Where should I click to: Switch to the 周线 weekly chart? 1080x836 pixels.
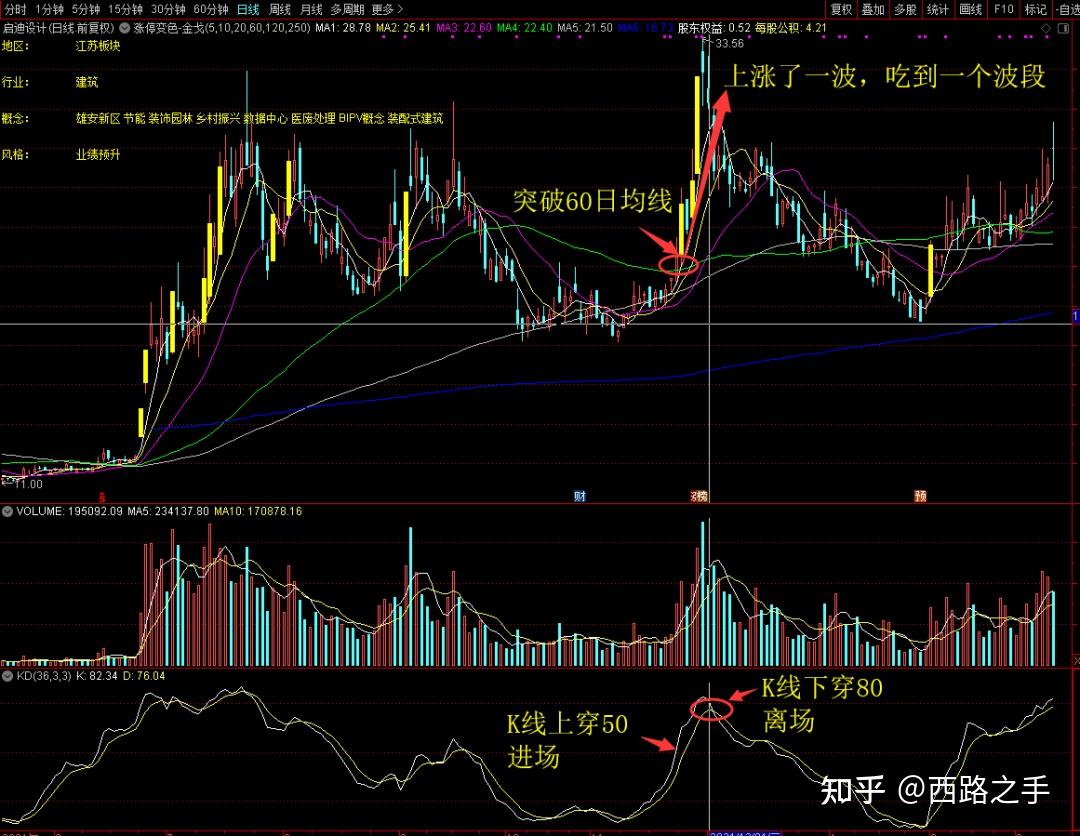tap(280, 9)
